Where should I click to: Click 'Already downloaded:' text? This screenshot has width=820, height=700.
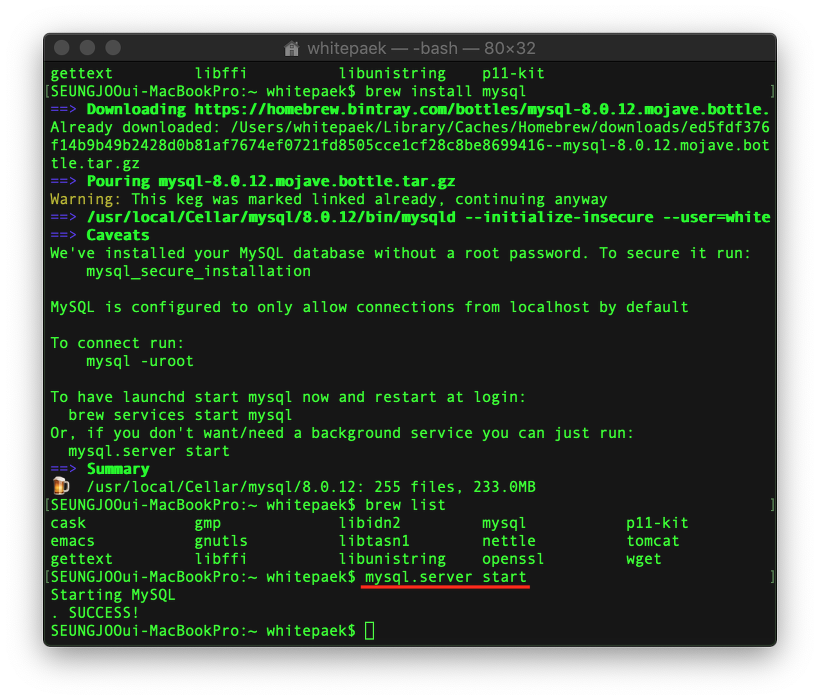[135, 128]
